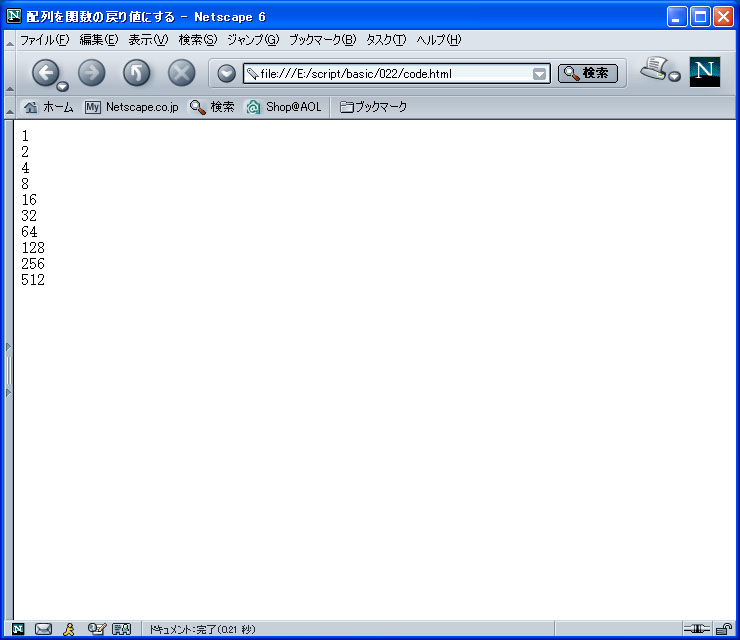
Task: Open the ジャンプ(G) menu
Action: 253,40
